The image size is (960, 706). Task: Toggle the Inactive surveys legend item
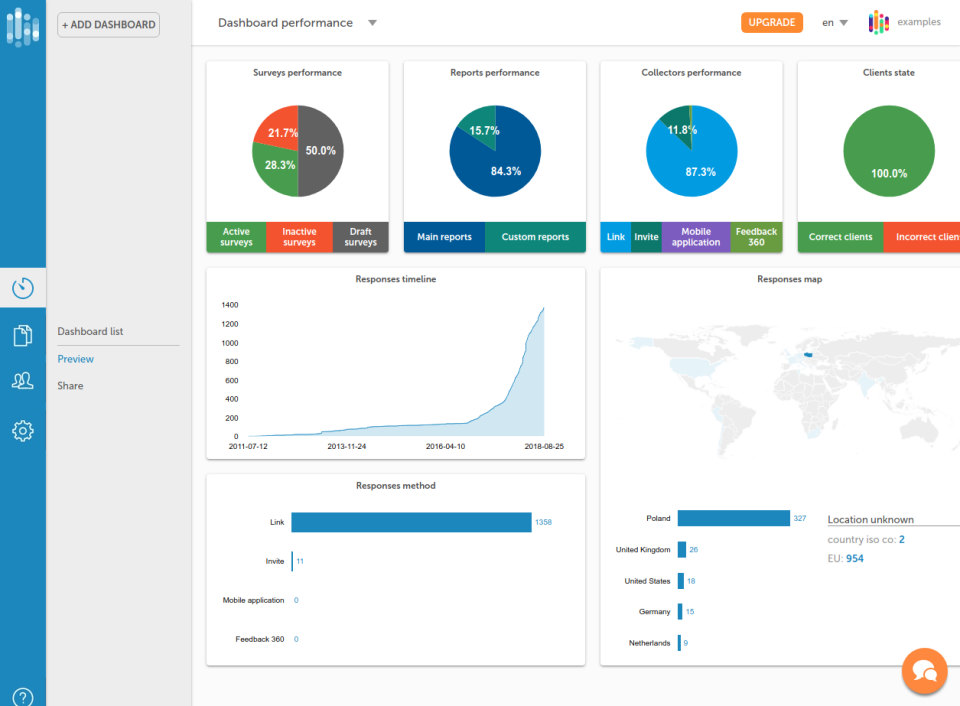(x=299, y=237)
